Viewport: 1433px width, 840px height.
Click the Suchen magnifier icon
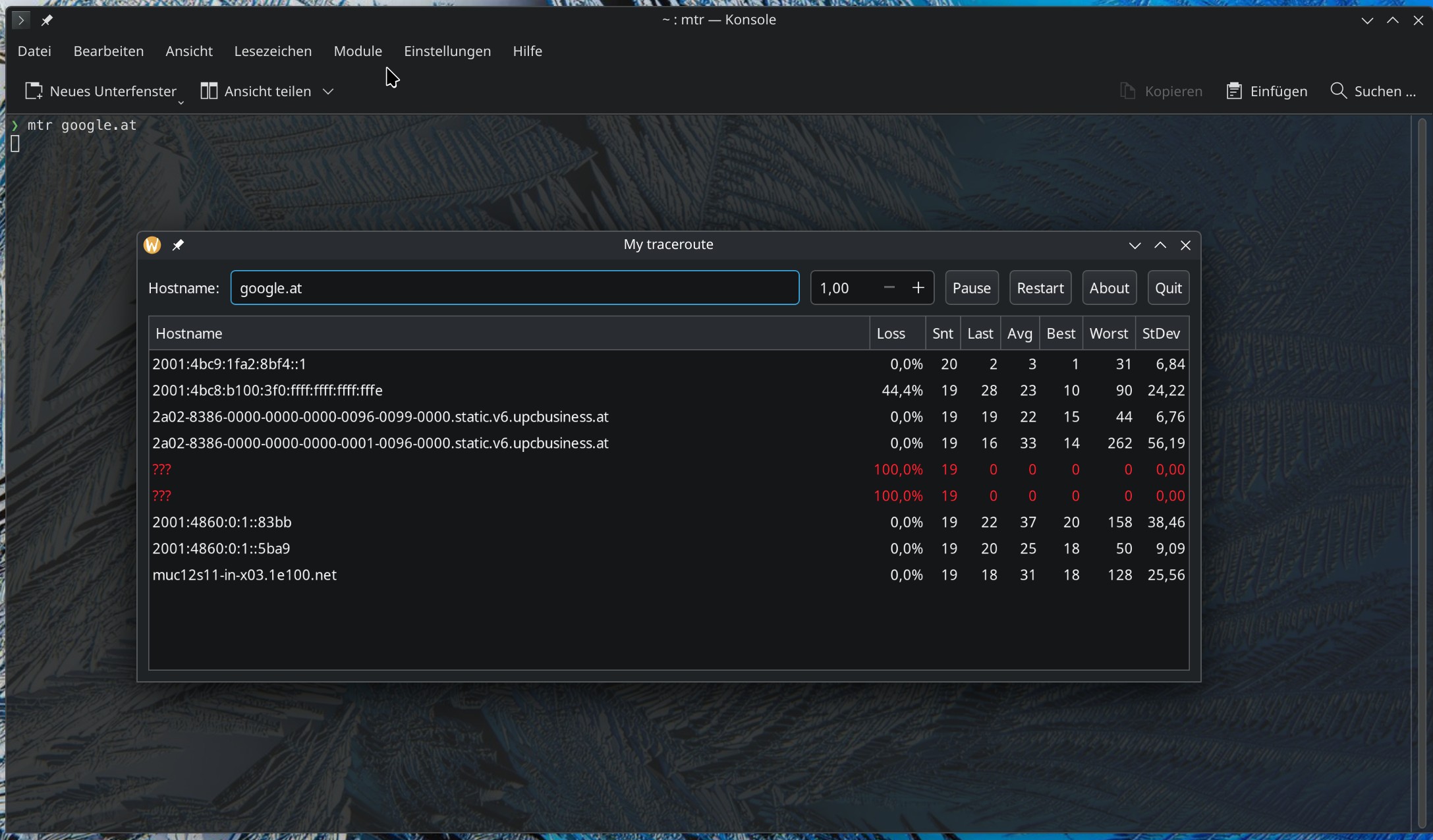pos(1338,91)
